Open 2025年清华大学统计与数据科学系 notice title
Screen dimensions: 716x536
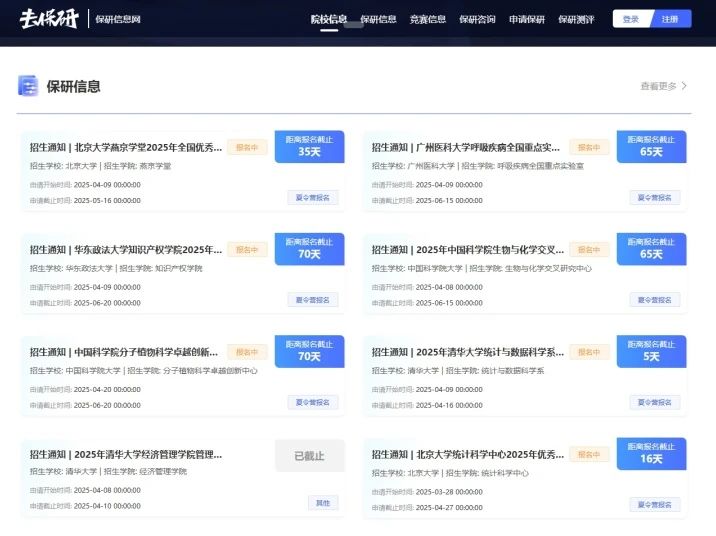(x=468, y=352)
